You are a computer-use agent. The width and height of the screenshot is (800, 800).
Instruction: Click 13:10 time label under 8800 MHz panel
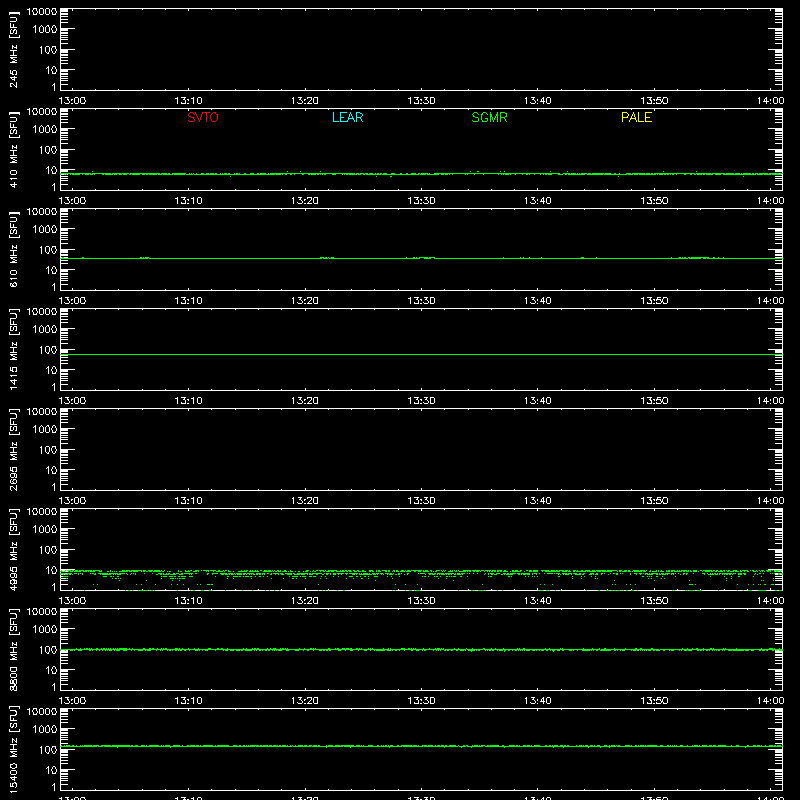[188, 701]
